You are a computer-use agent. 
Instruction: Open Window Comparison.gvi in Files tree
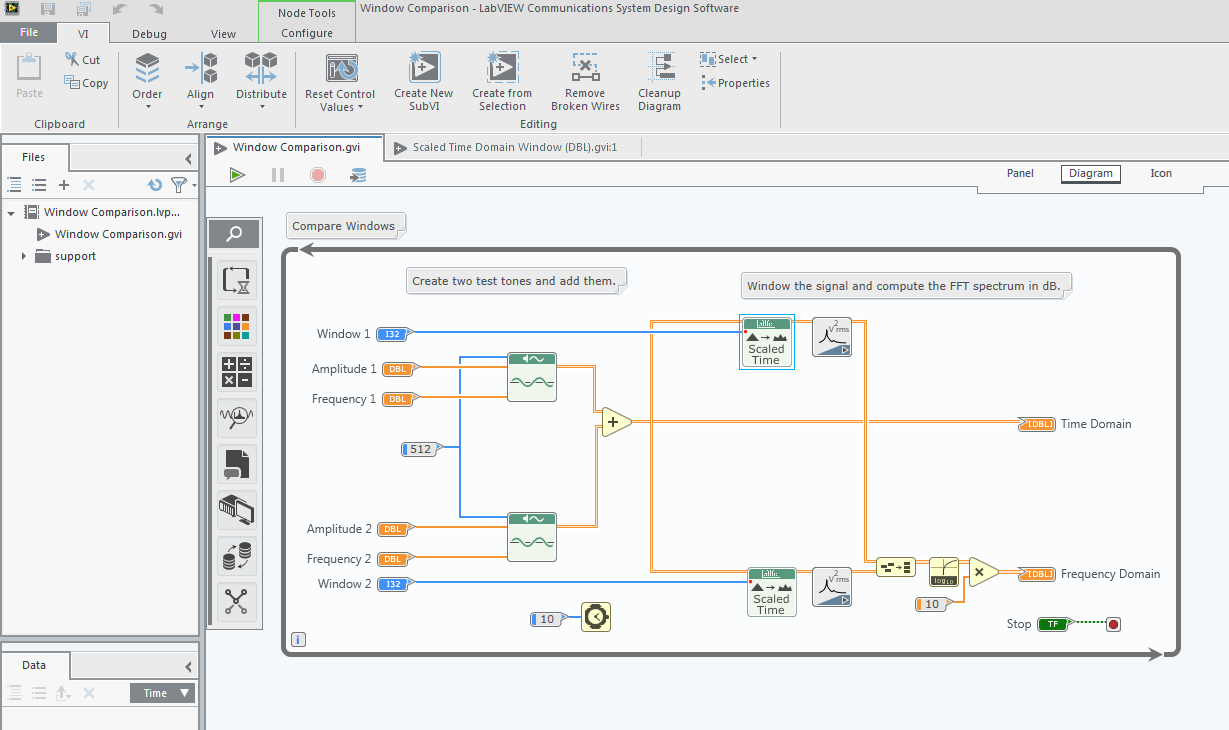point(118,234)
